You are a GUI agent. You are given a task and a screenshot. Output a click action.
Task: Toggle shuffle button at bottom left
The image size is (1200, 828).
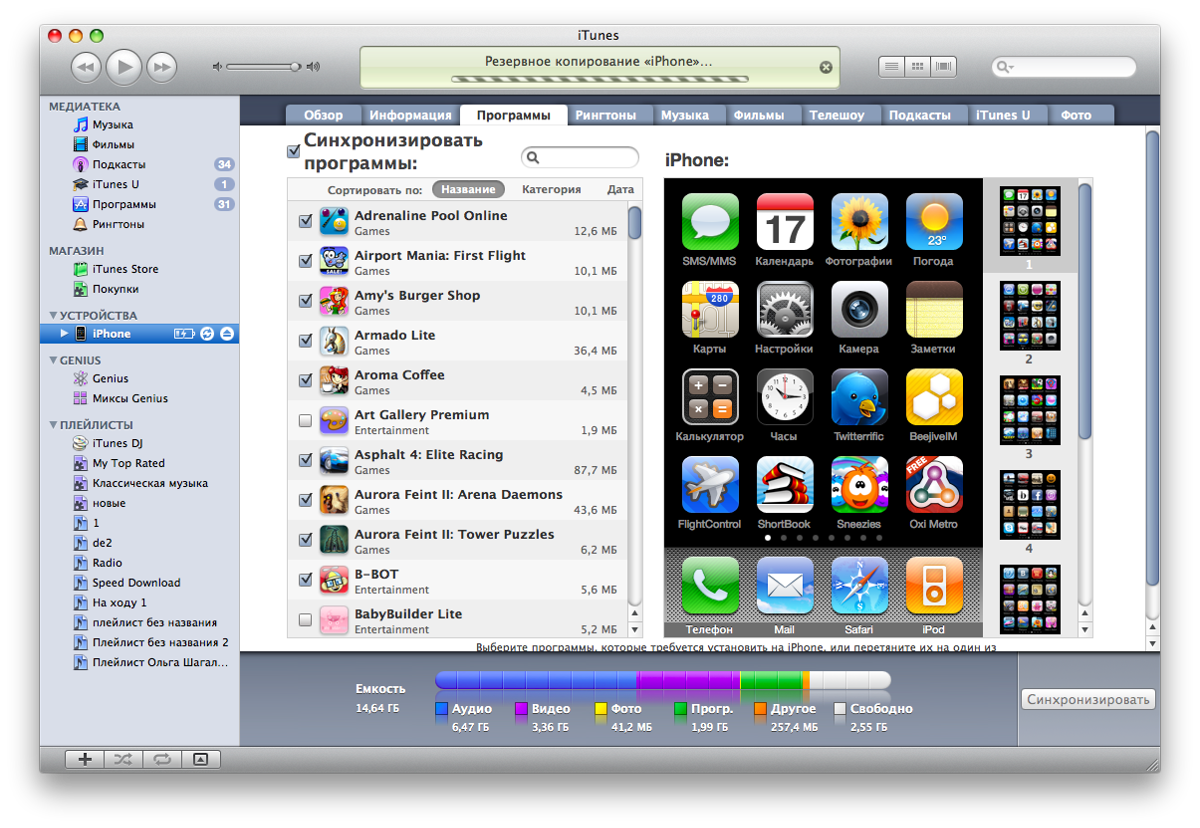click(x=123, y=760)
